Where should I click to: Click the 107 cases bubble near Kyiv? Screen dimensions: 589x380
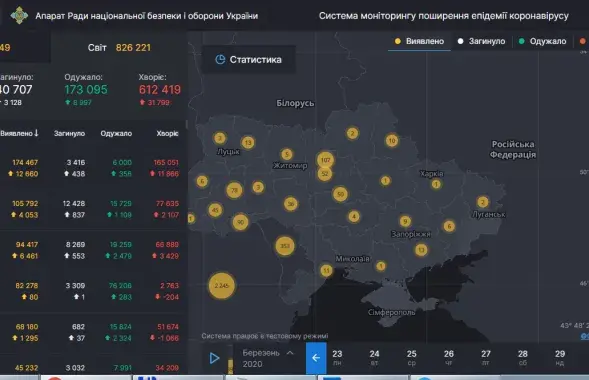(x=326, y=160)
